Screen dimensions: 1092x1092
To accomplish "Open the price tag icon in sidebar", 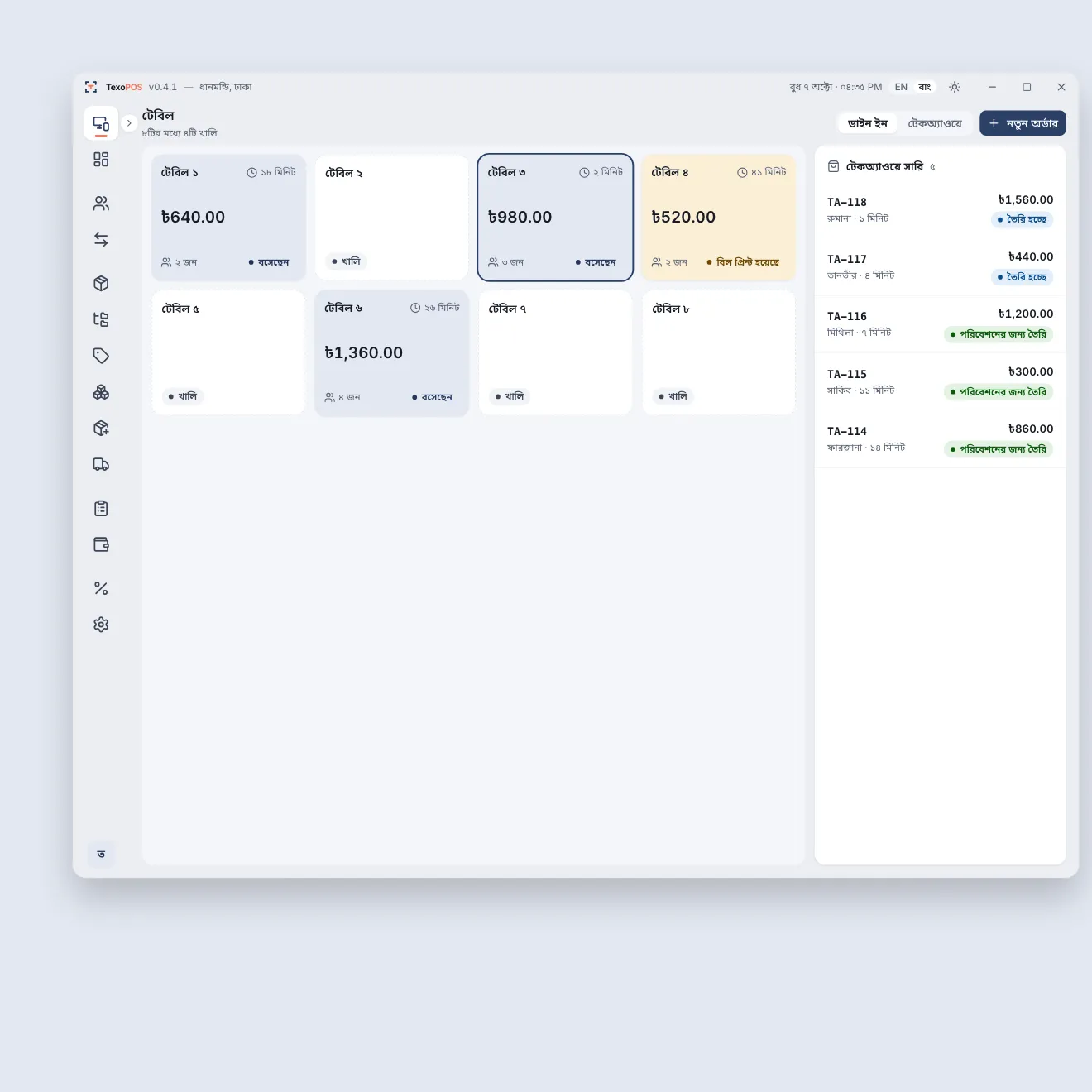I will pyautogui.click(x=101, y=356).
